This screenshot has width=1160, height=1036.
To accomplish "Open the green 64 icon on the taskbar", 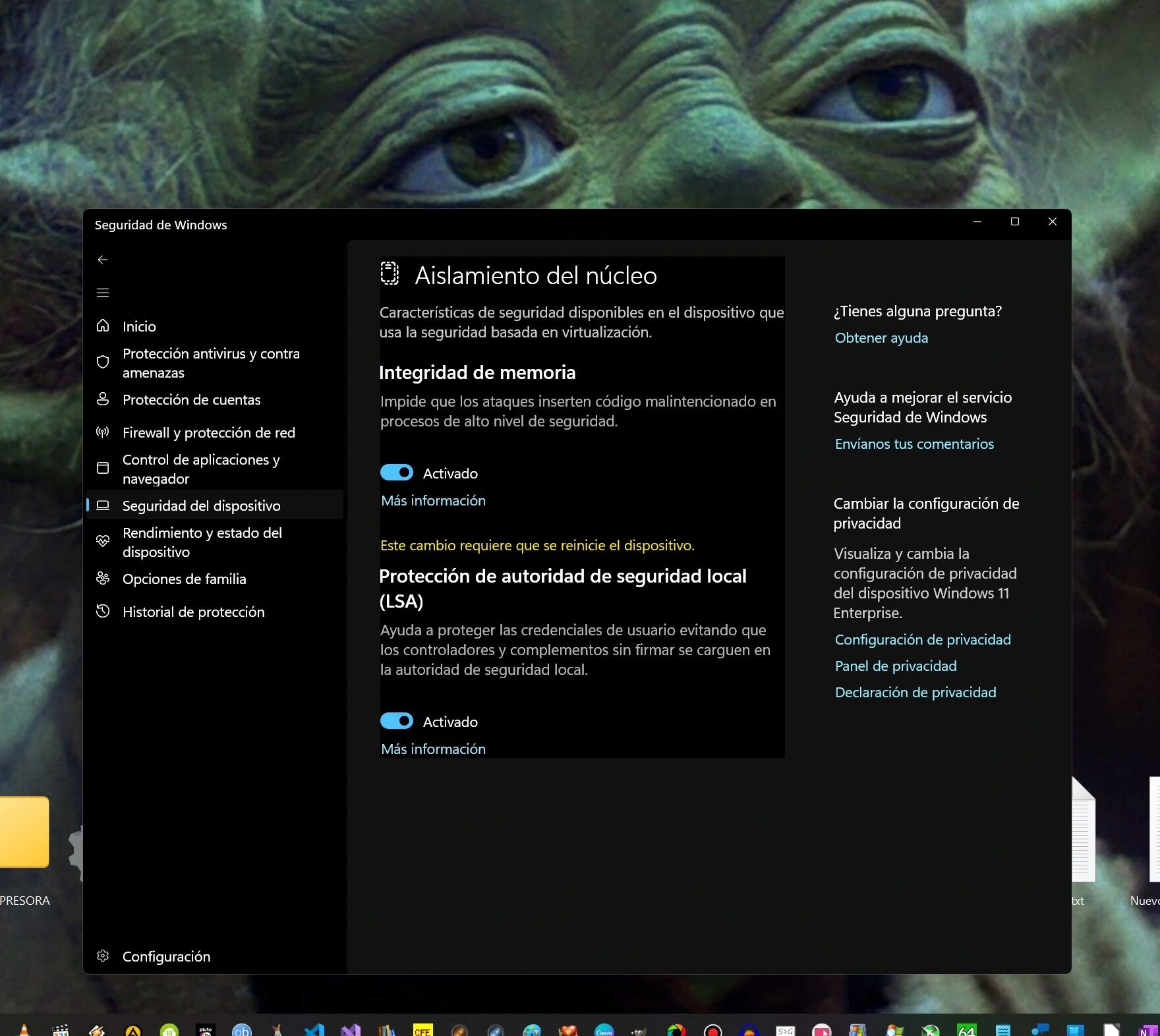I will click(966, 1030).
